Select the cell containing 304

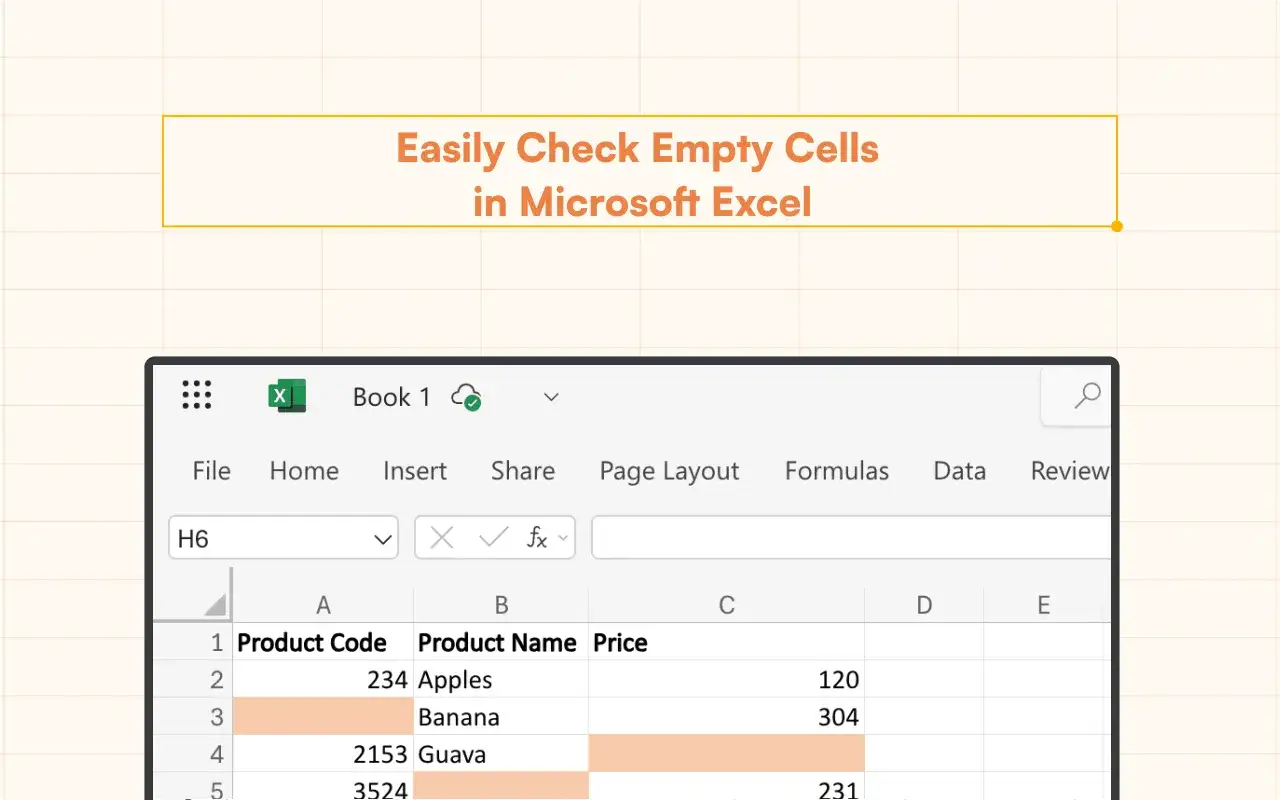pos(727,716)
